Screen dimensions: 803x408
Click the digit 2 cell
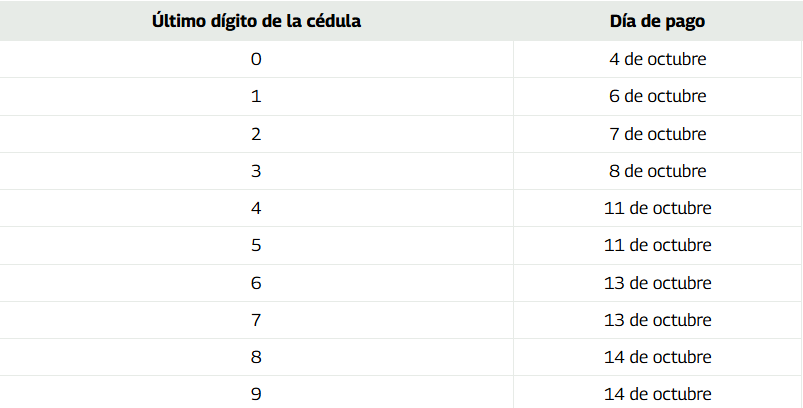[256, 134]
